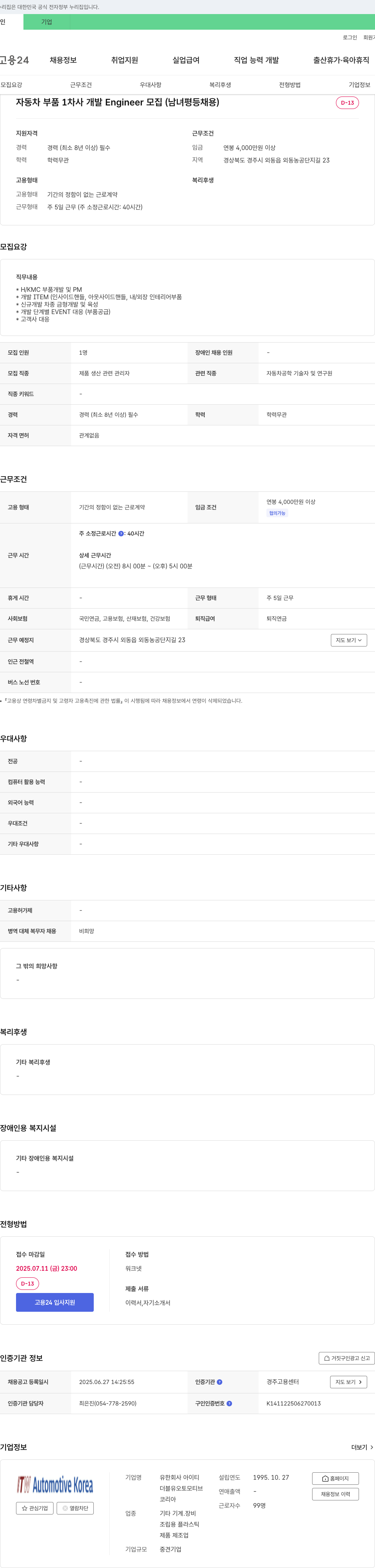Viewport: 375px width, 1568px height.
Task: Click the 퇴직연금 retirement benefit value
Action: pos(277,618)
